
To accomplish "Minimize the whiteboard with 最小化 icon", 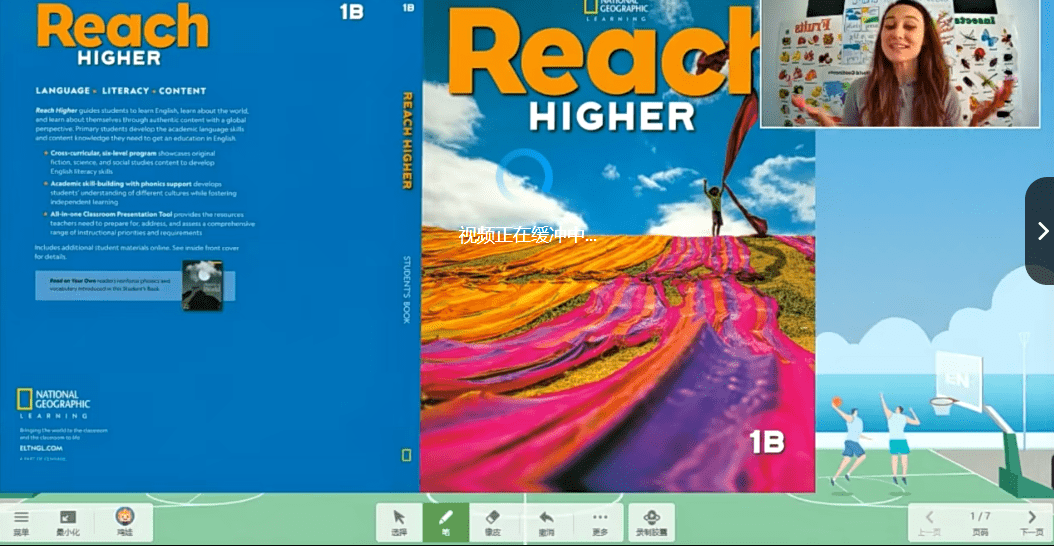I will tap(68, 522).
